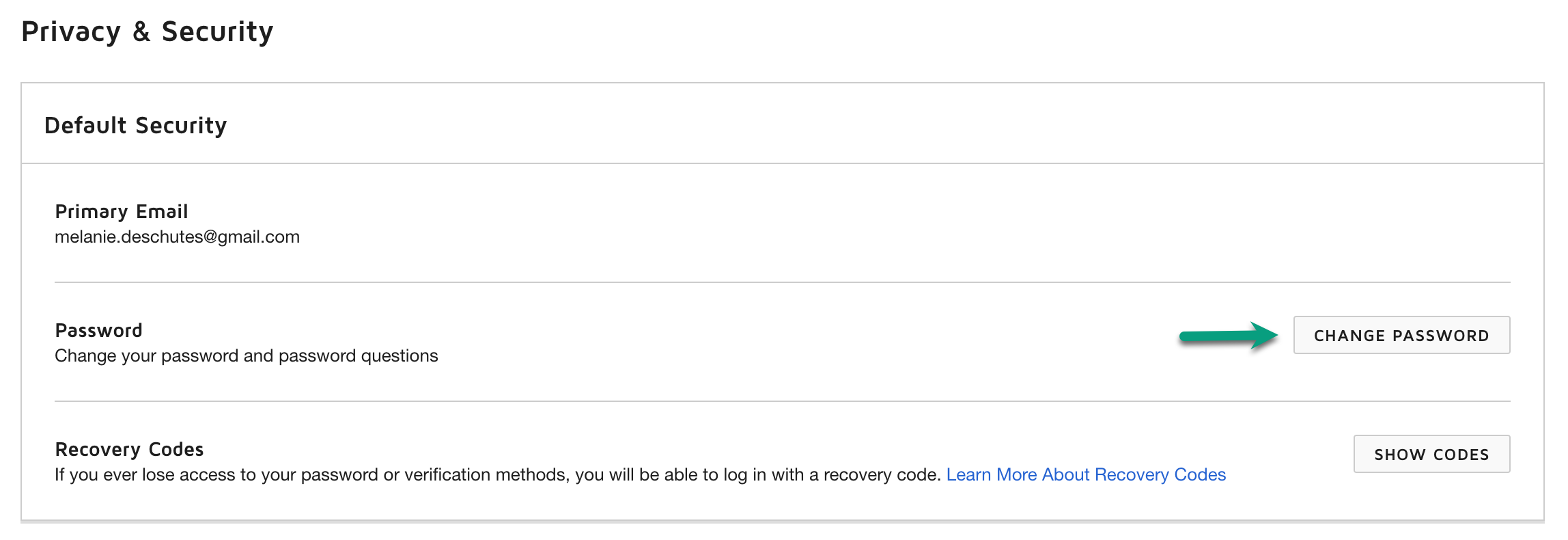Screen dimensions: 1568x540
Task: Click the Privacy & Security page heading
Action: 147,31
